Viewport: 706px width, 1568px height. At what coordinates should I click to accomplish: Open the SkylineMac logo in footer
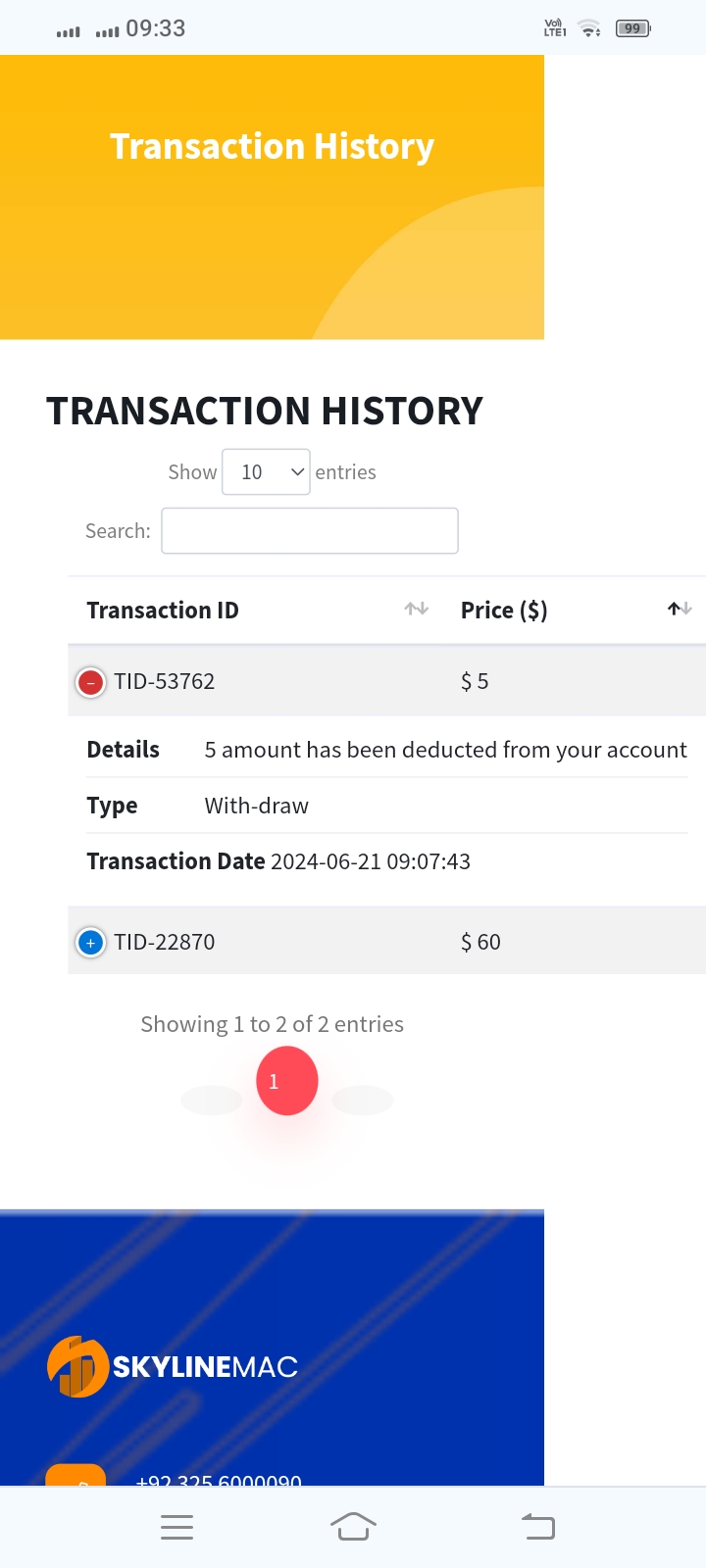pos(173,1366)
